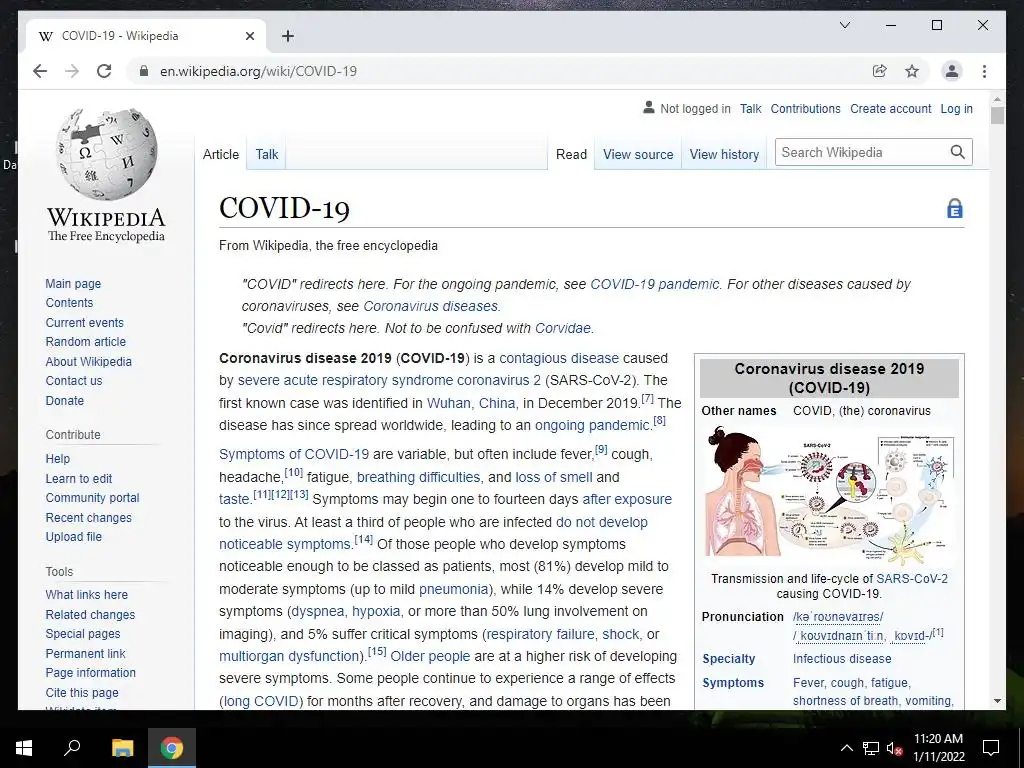
Task: Switch to the Talk tab beside Article
Action: pos(266,154)
